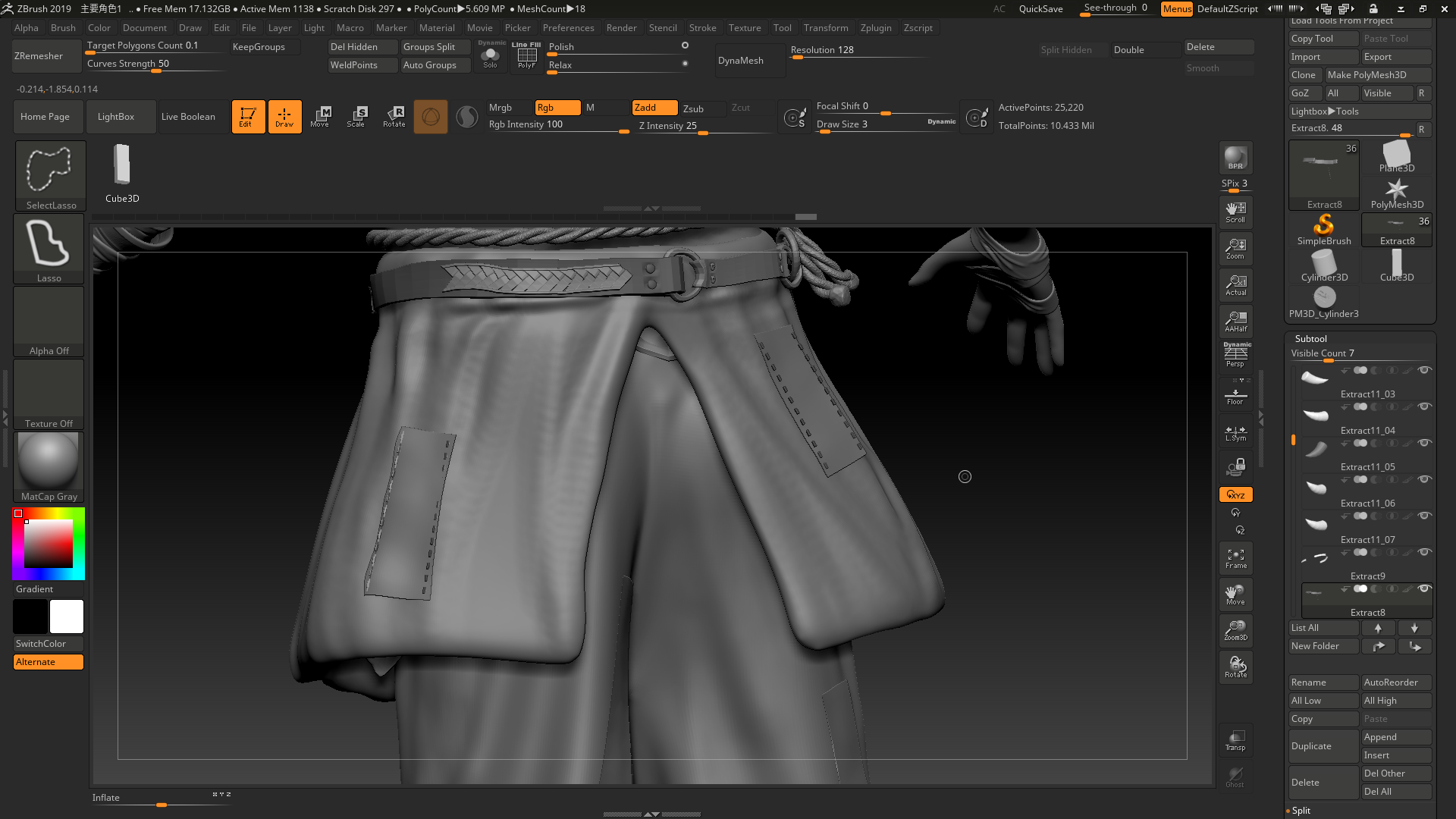
Task: Open the Lasso stroke picker
Action: [x=49, y=249]
